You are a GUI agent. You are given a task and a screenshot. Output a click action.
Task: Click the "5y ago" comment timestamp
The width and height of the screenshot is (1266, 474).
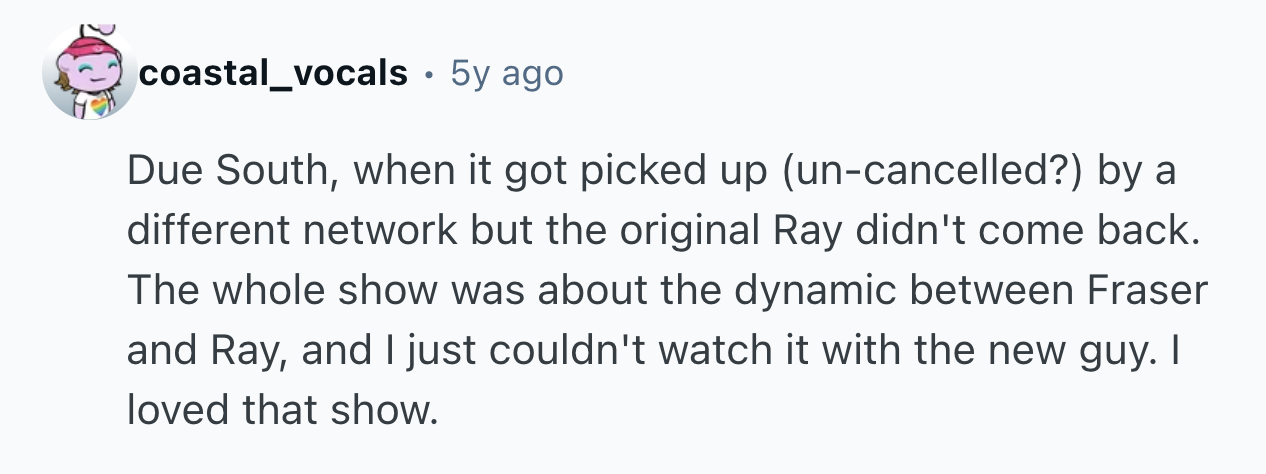point(507,73)
